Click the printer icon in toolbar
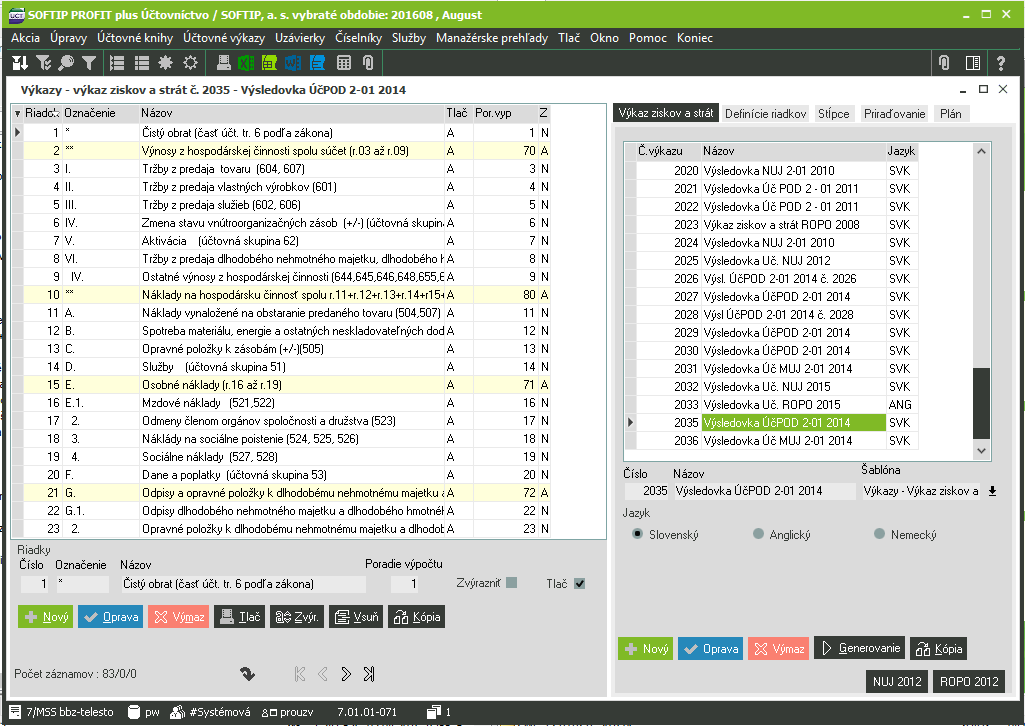Screen dimensions: 1025x726 (224, 62)
